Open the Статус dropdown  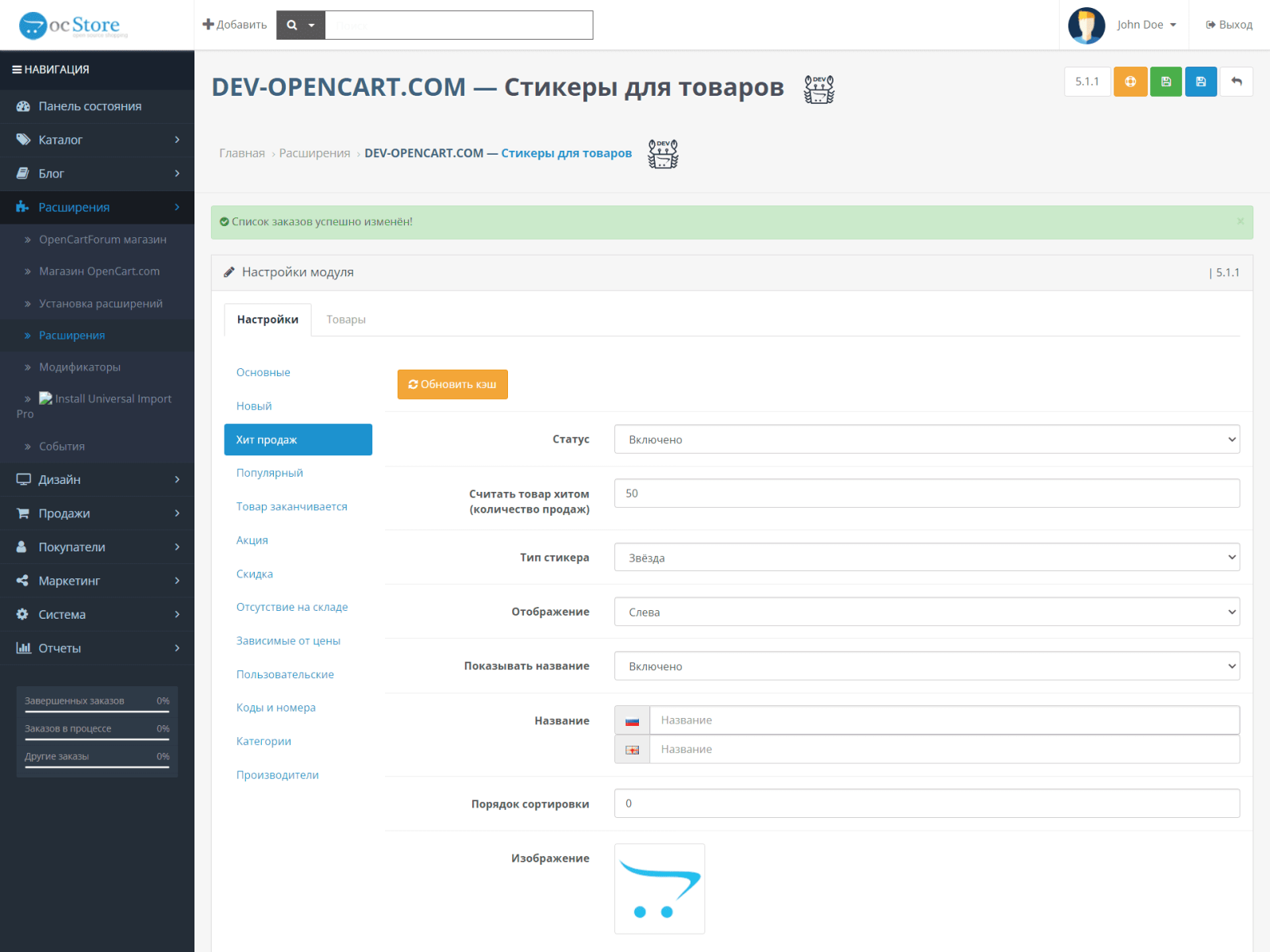click(x=927, y=440)
